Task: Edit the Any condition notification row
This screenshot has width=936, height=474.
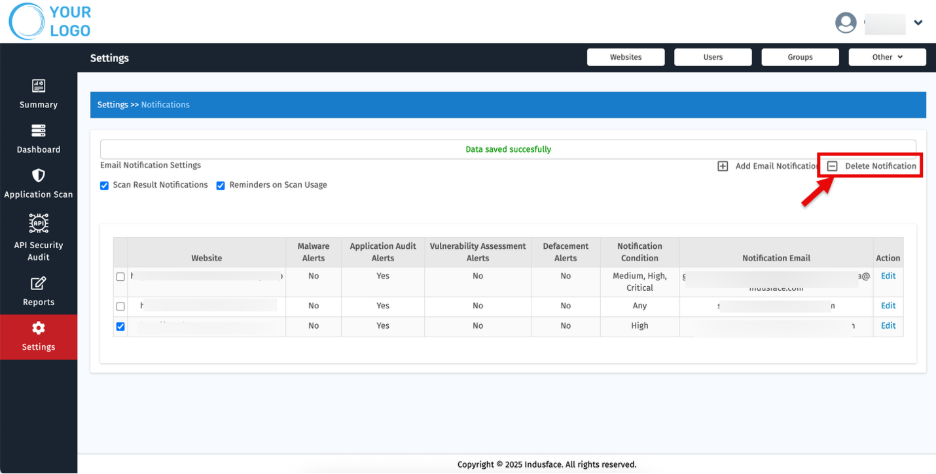Action: click(888, 306)
